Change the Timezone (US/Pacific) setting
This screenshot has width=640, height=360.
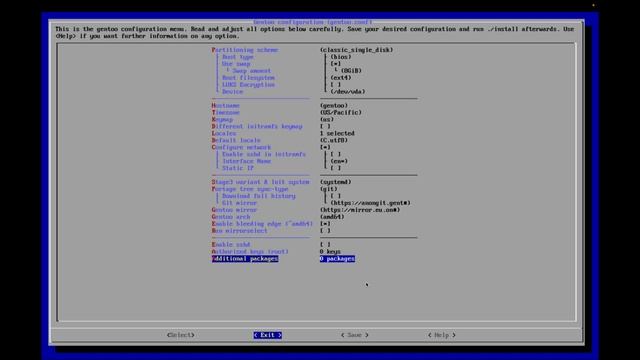point(287,112)
